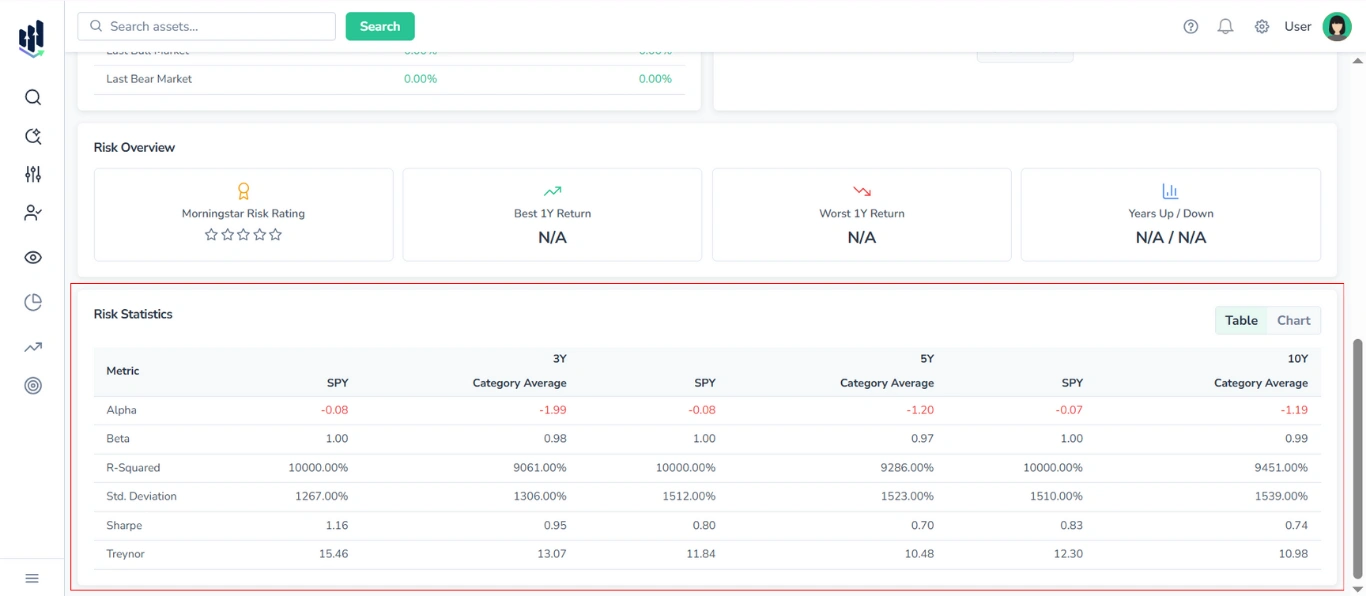Screen dimensions: 1366x596
Task: Select the screener compass icon in the sidebar
Action: [x=32, y=136]
